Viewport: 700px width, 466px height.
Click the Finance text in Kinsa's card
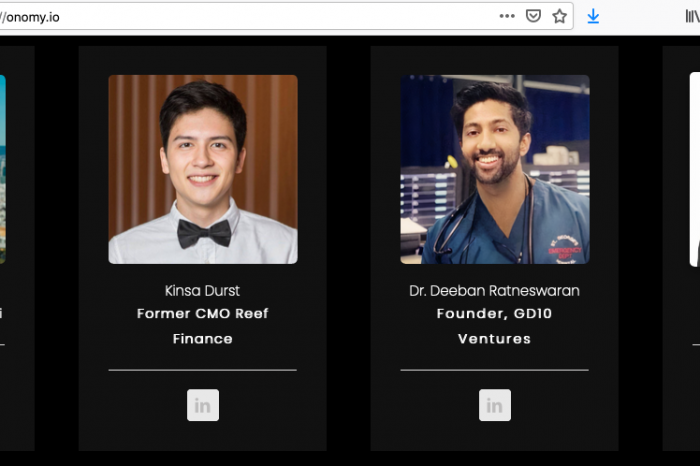pyautogui.click(x=202, y=339)
